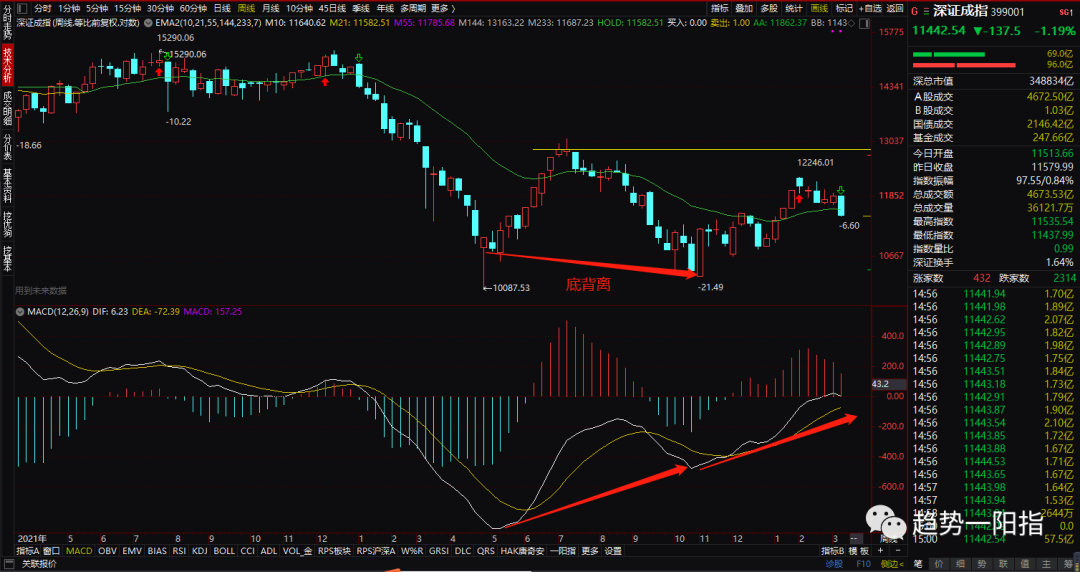Click the 关联报价 status bar label
The height and width of the screenshot is (572, 1080).
click(39, 564)
